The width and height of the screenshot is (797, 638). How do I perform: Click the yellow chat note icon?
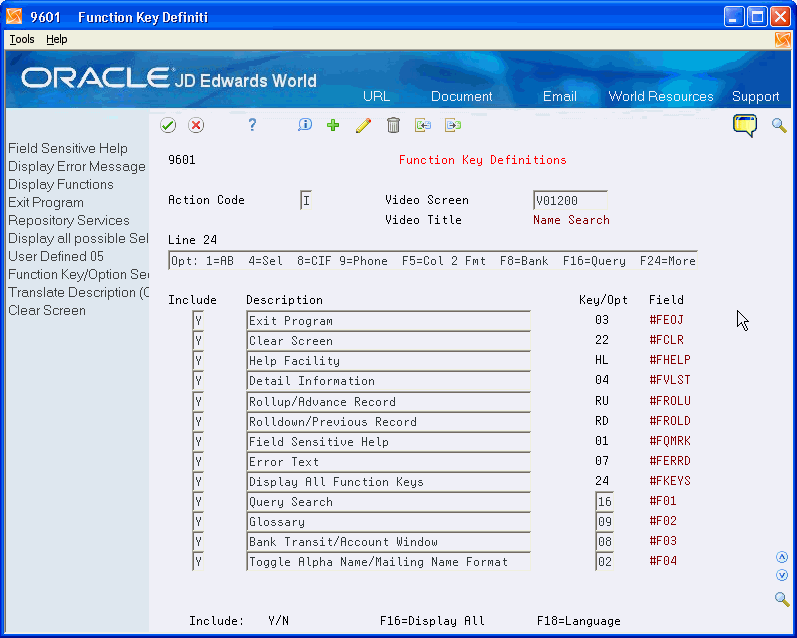(745, 126)
